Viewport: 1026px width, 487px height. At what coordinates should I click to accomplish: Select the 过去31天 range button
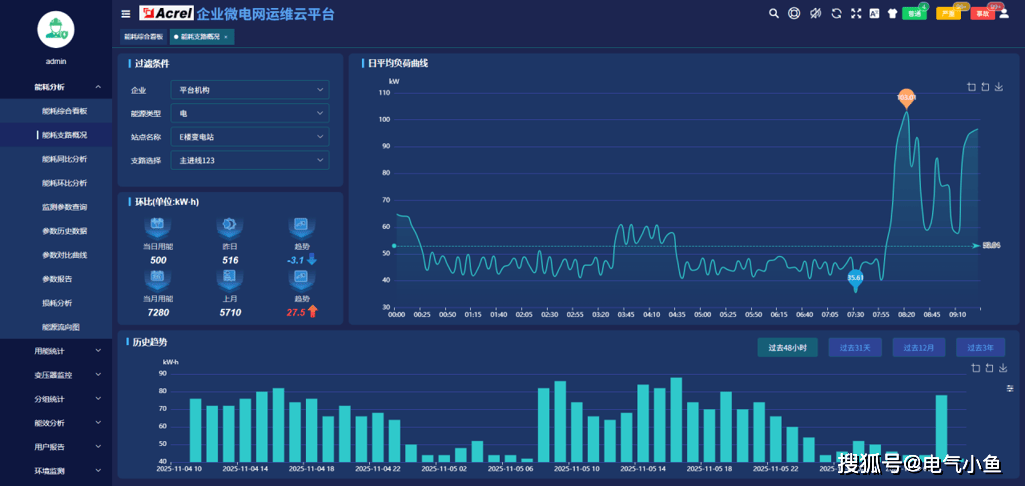coord(855,348)
